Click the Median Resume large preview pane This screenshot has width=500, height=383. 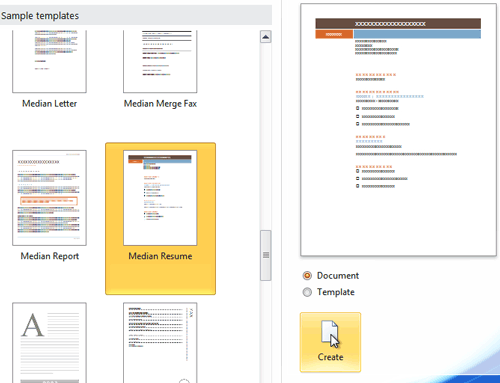pos(398,130)
